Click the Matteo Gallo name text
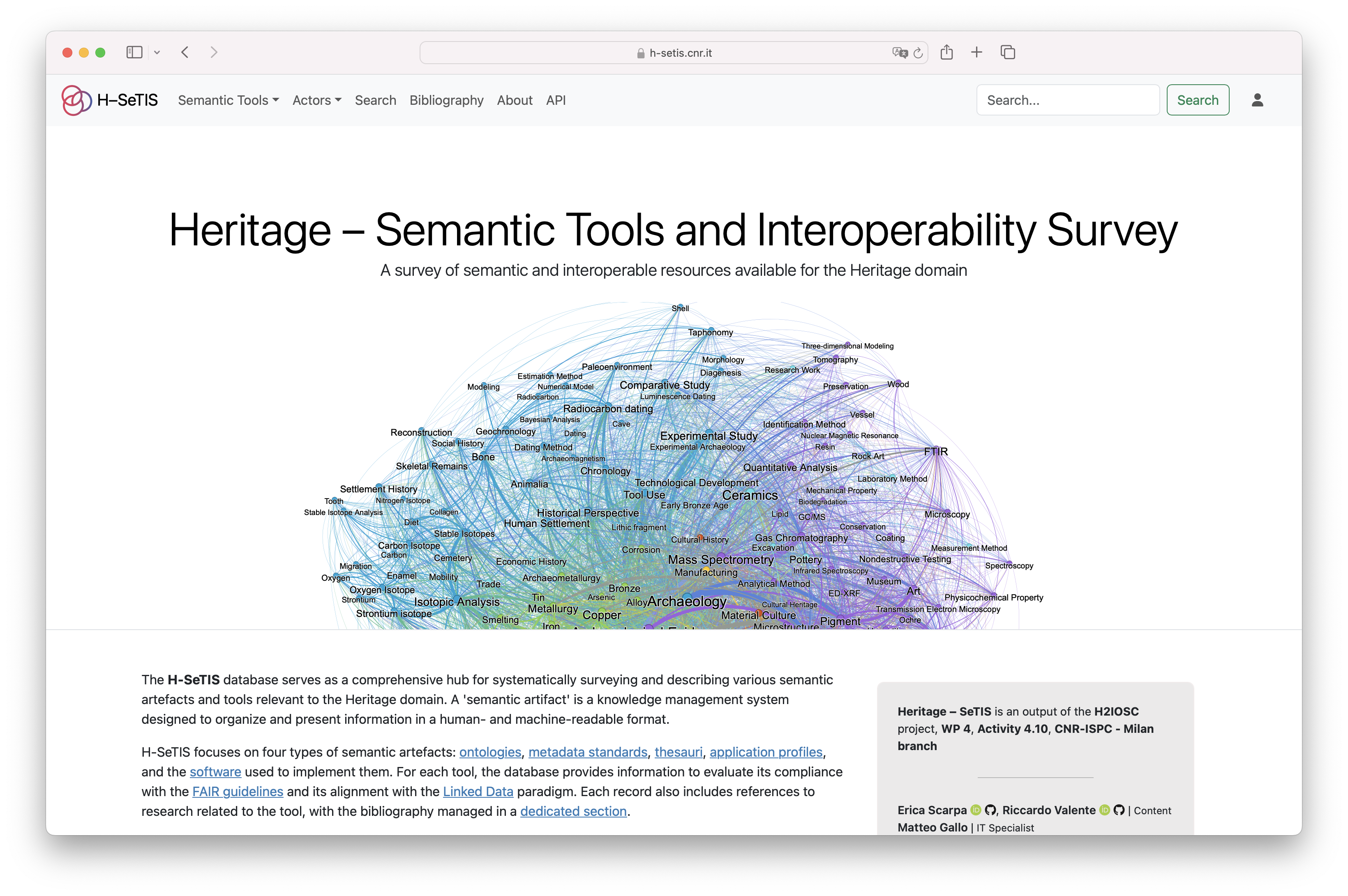The width and height of the screenshot is (1348, 896). 933,827
